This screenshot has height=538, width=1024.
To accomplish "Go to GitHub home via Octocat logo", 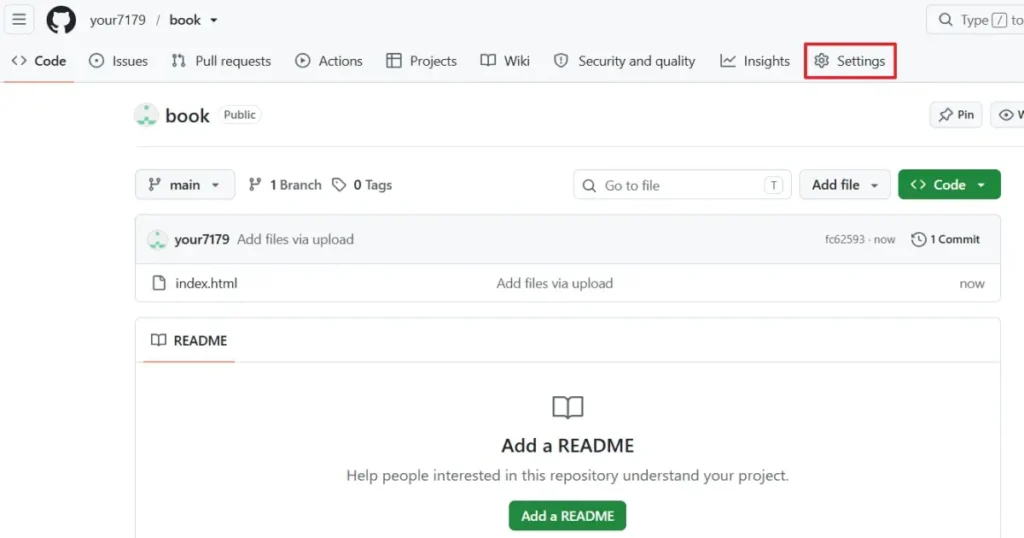I will point(61,20).
